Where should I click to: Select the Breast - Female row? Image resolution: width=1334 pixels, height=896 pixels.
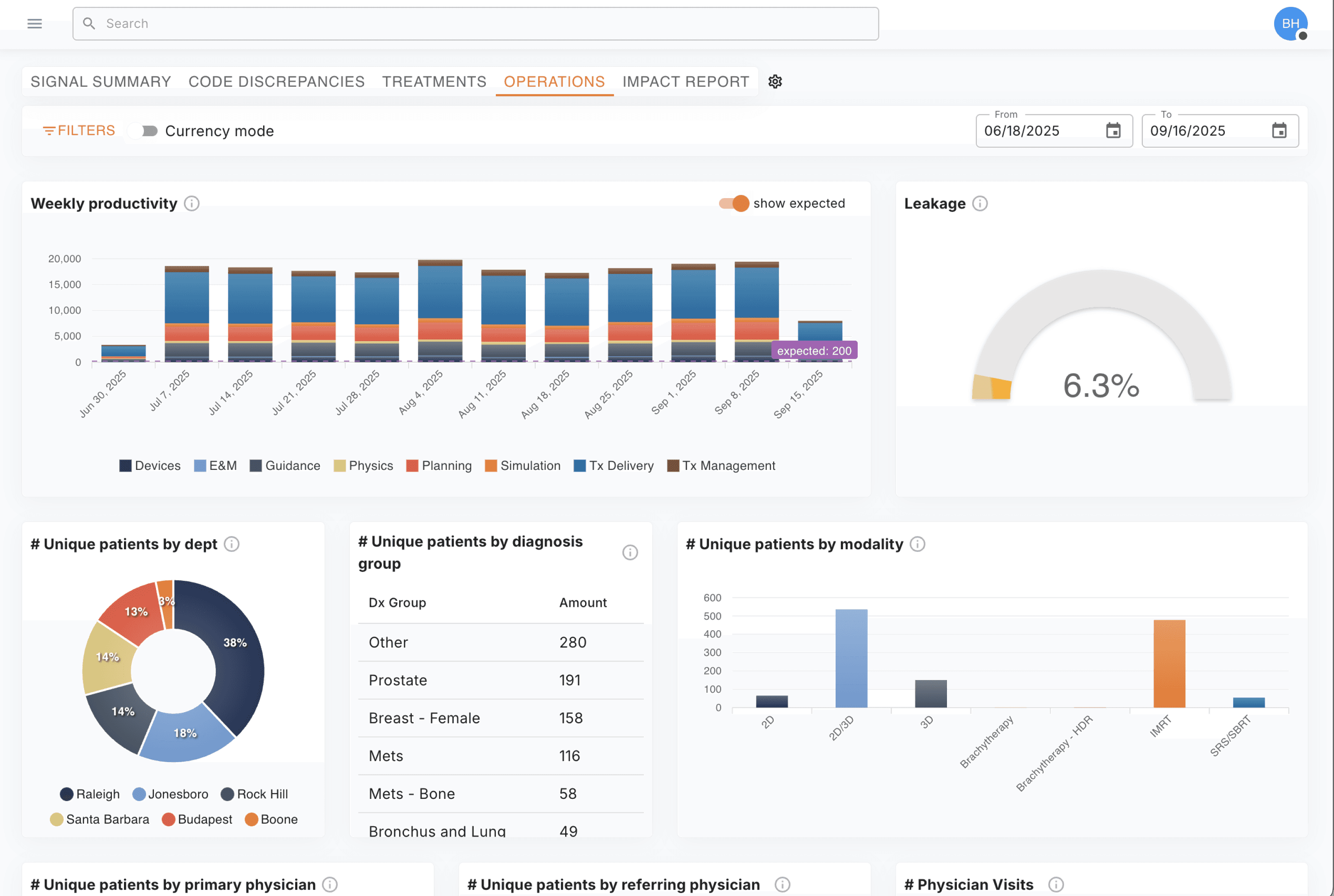coord(501,718)
